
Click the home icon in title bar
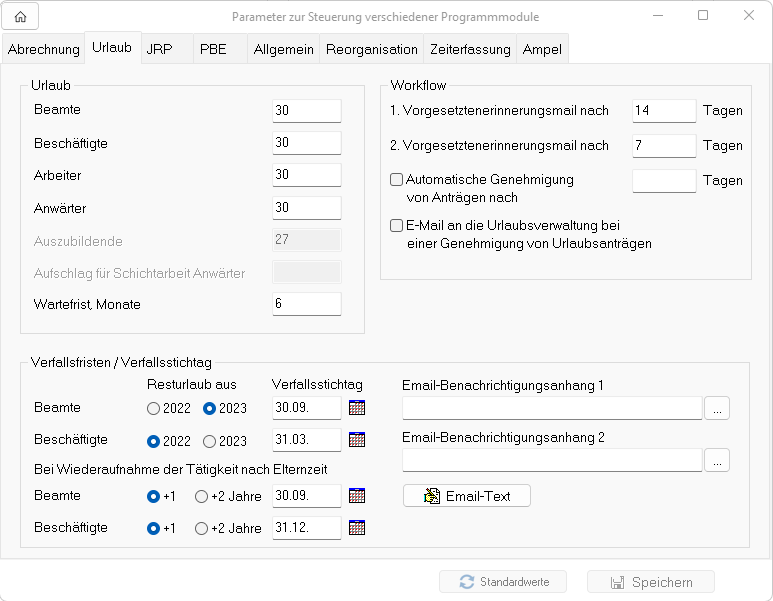click(x=20, y=16)
